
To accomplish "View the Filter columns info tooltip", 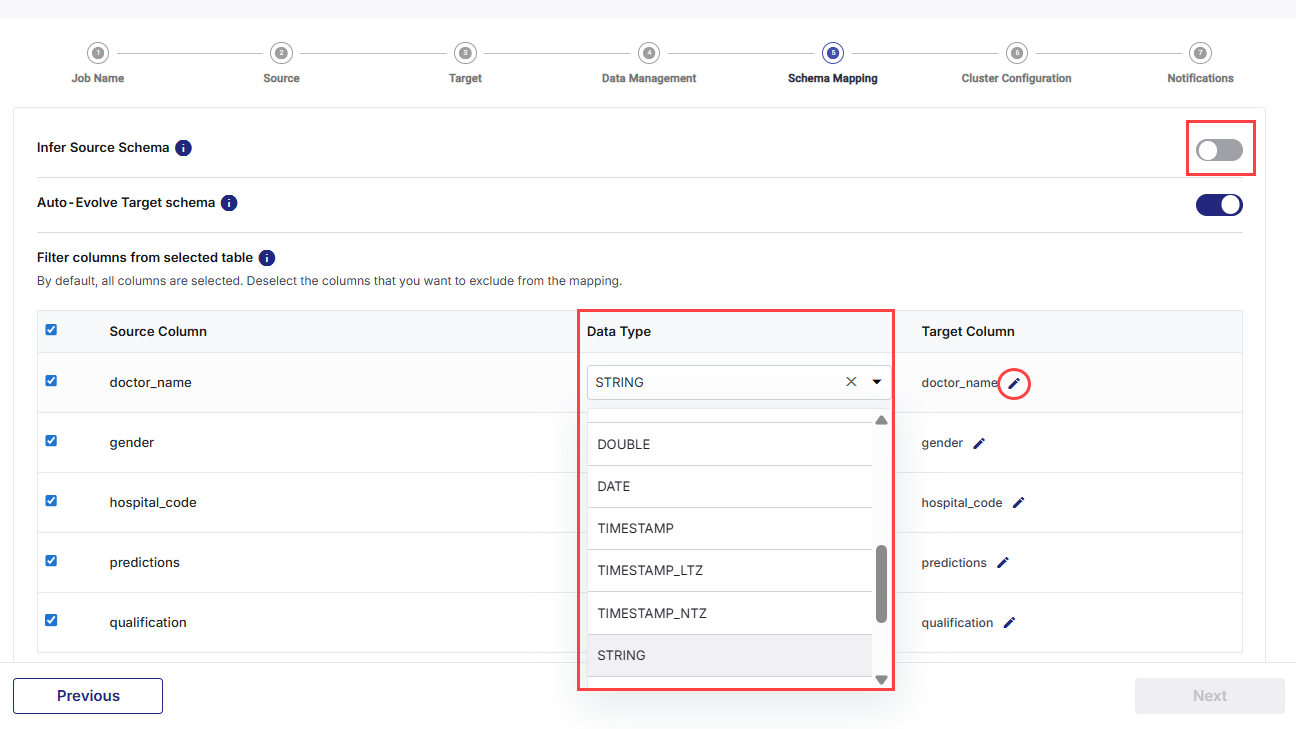I will point(266,257).
